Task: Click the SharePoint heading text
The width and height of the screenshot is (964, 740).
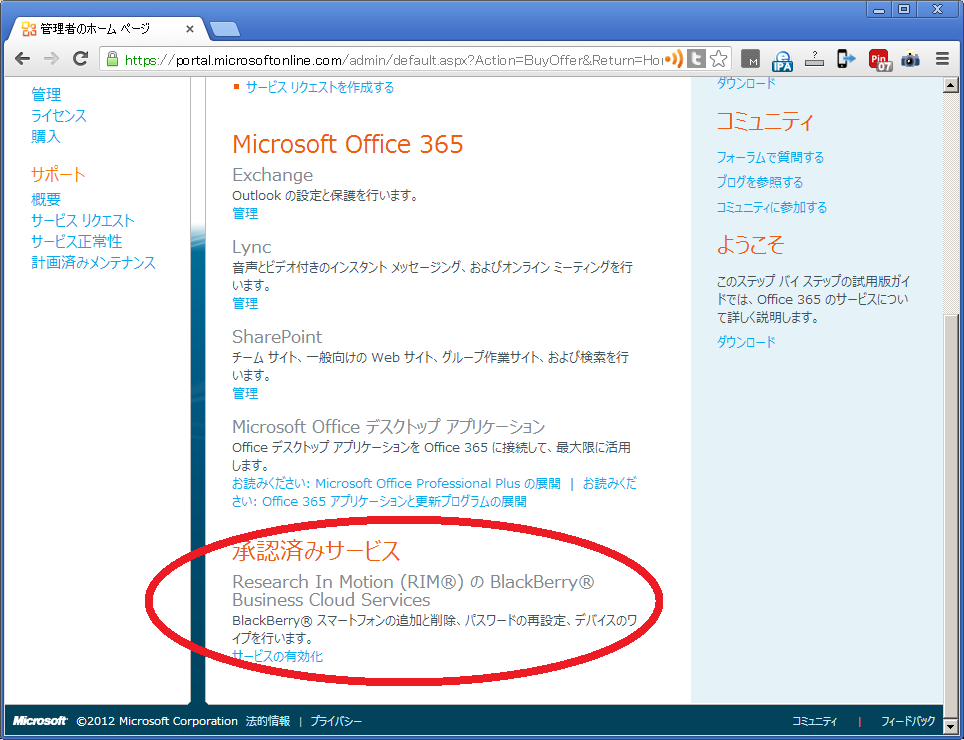Action: tap(277, 337)
